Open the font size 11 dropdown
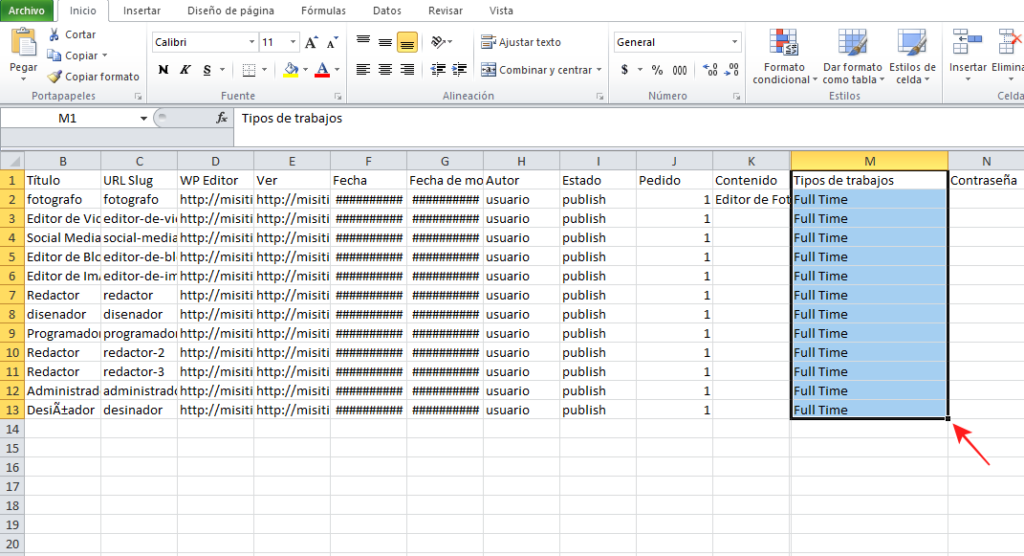 [293, 42]
